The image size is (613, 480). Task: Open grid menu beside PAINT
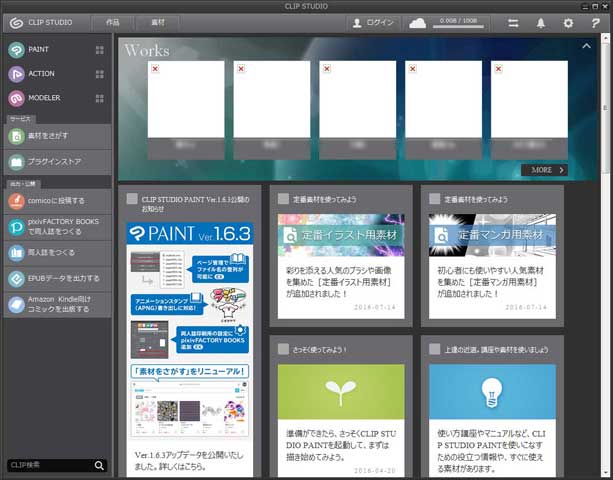99,49
